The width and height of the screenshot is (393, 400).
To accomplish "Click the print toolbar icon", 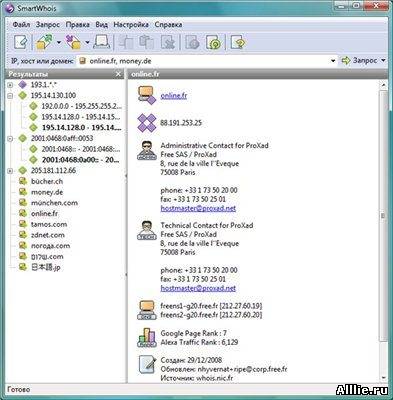I will point(102,42).
